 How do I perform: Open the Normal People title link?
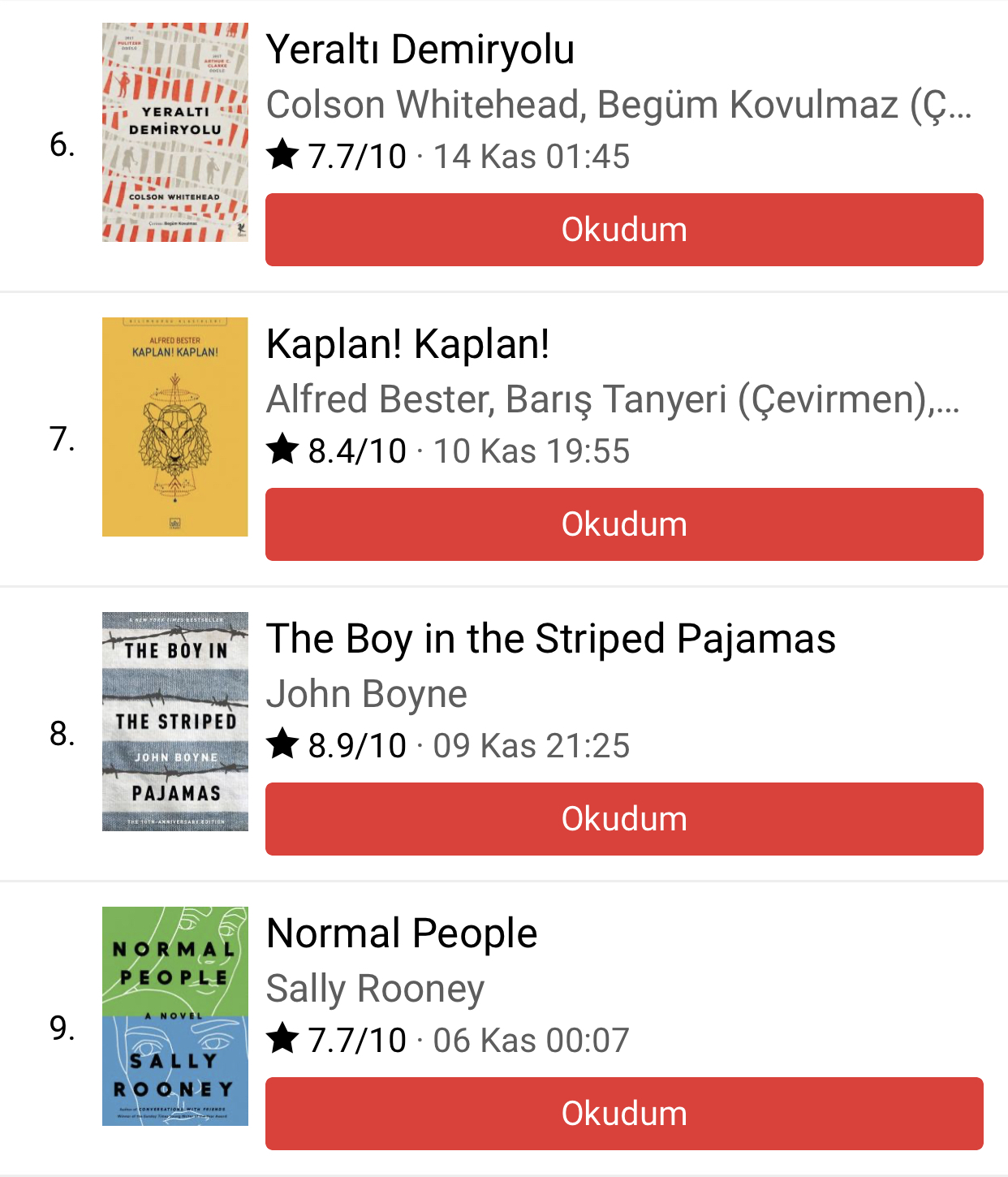(402, 933)
